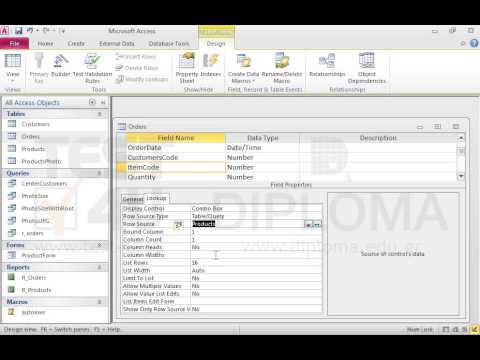Screen dimensions: 480x360
Task: Collapse the Forms group
Action: point(99,245)
